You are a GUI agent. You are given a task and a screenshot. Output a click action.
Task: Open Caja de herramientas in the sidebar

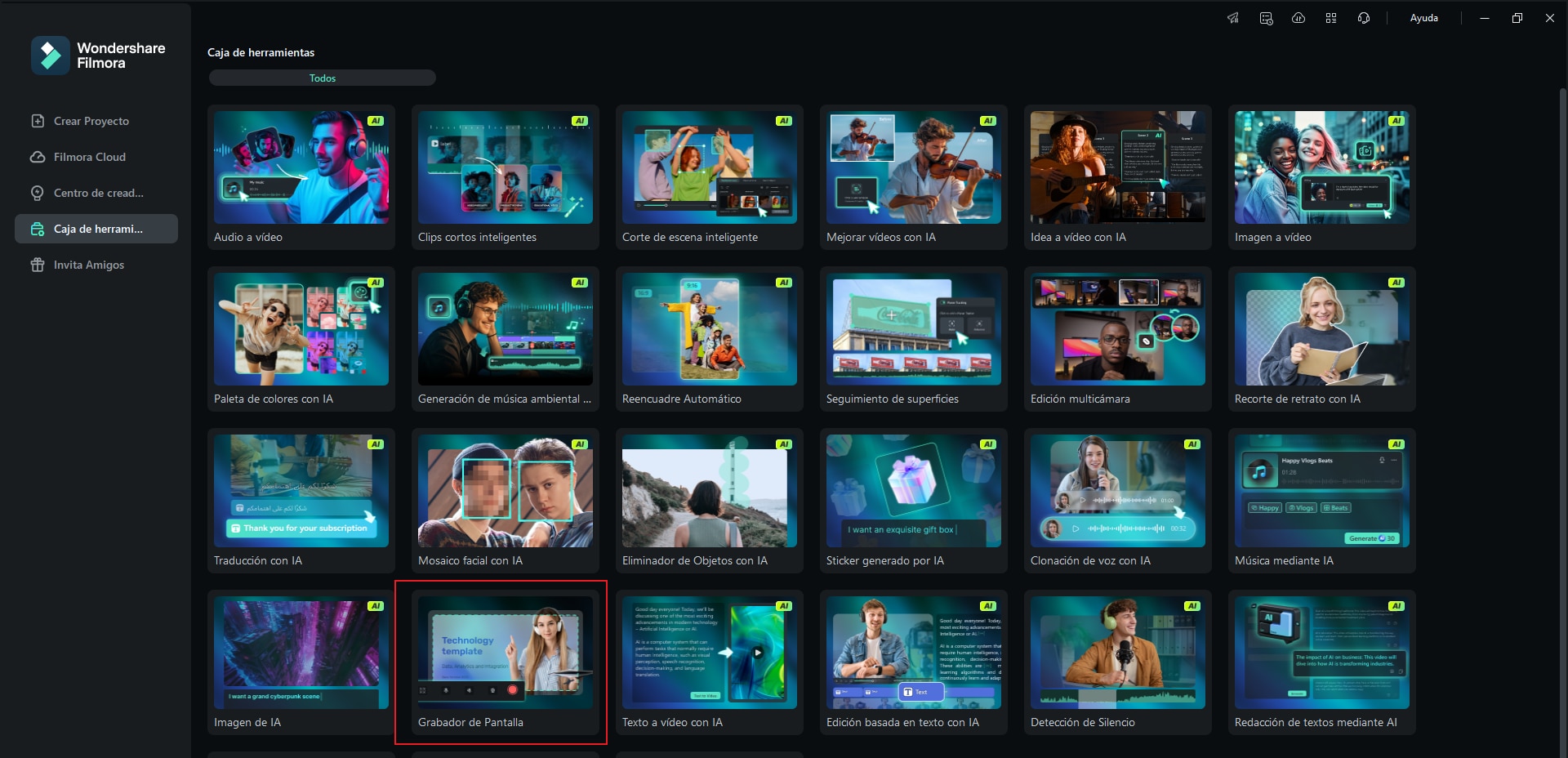96,230
